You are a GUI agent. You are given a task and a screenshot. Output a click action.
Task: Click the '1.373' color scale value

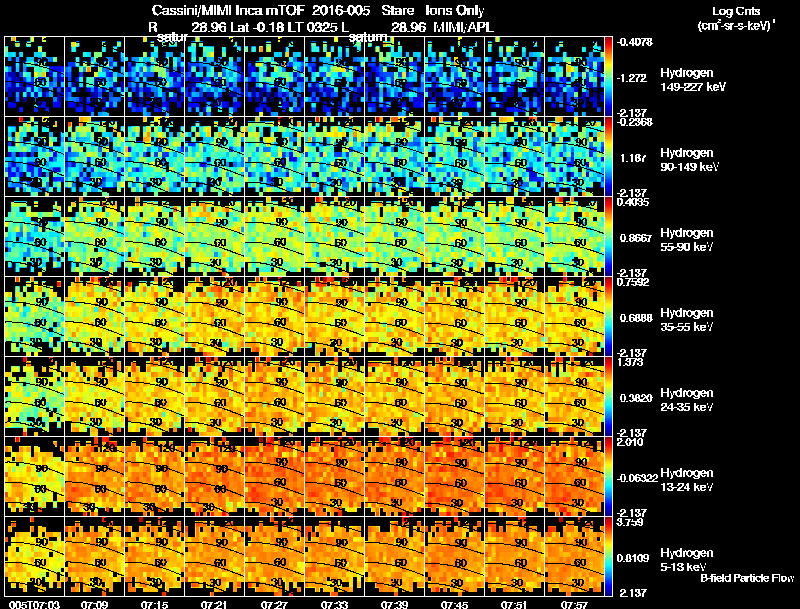coord(630,362)
